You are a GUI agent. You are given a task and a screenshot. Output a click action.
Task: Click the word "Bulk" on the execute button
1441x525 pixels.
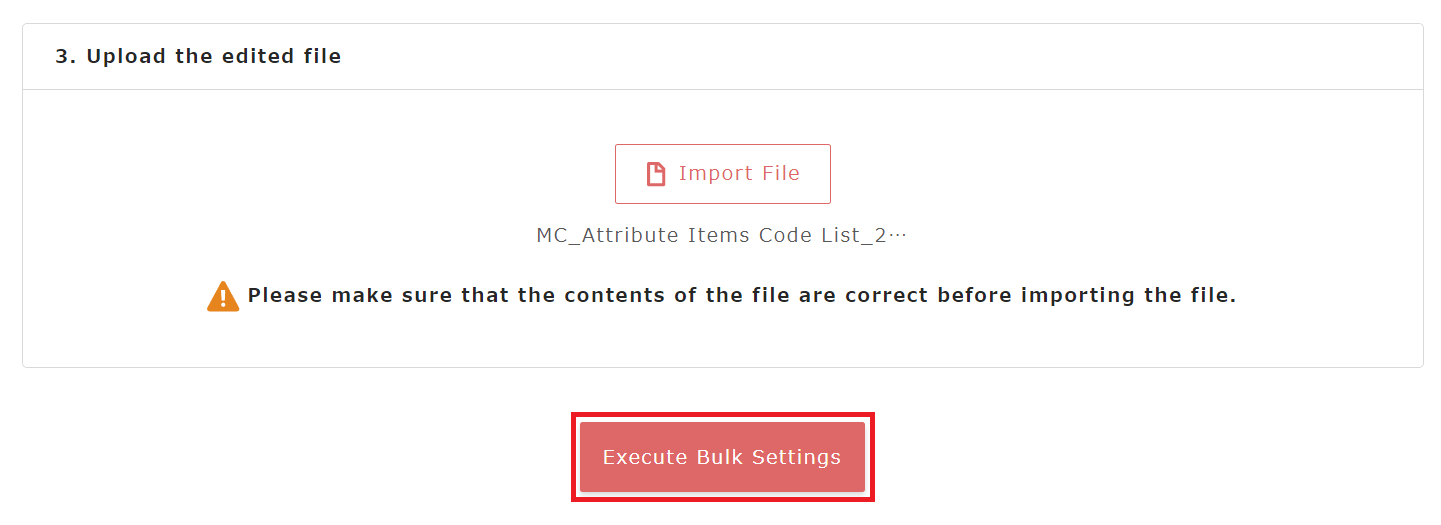[x=720, y=457]
